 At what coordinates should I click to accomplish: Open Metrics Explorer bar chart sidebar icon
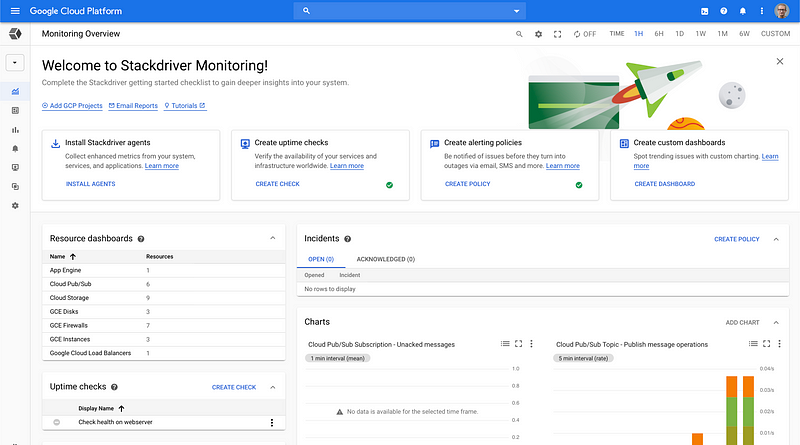15,130
